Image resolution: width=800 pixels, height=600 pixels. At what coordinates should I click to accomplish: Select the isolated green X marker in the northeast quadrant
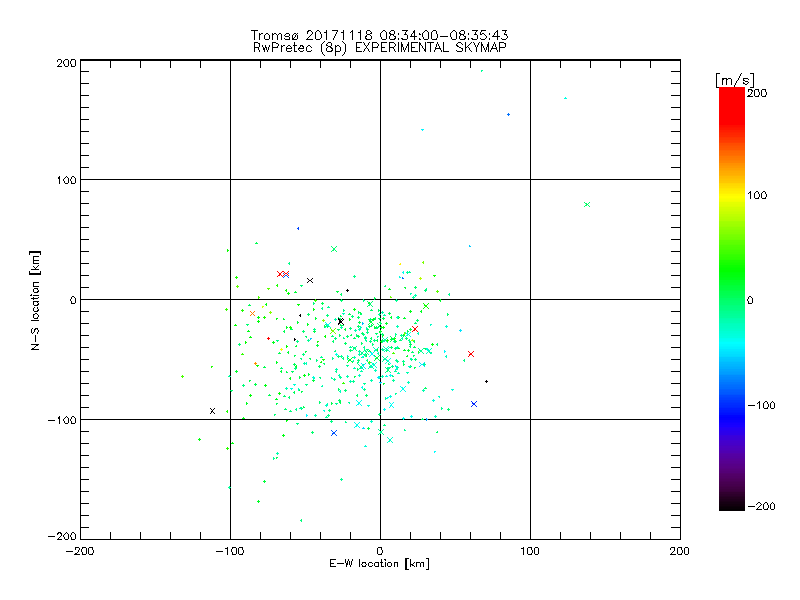587,205
